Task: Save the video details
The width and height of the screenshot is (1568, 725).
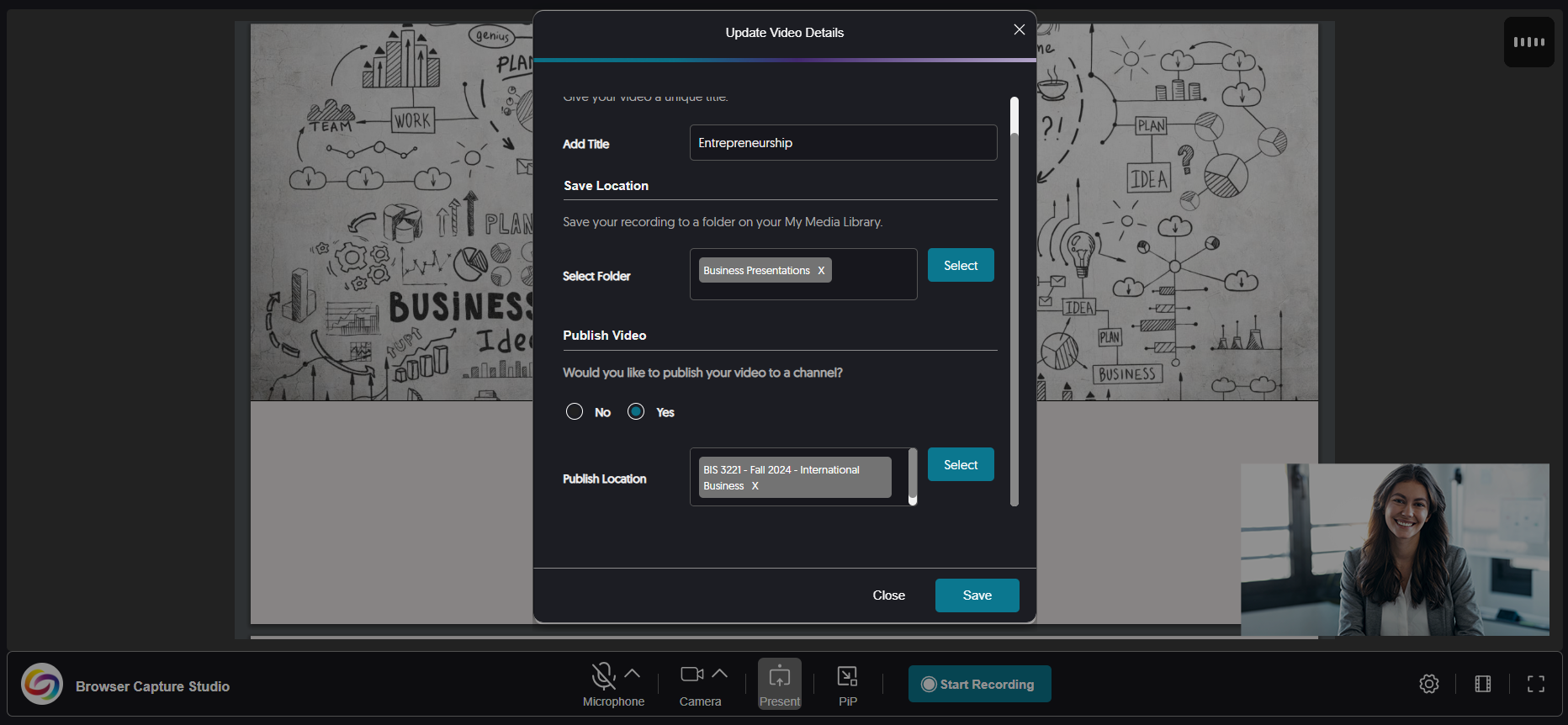Action: pos(977,595)
